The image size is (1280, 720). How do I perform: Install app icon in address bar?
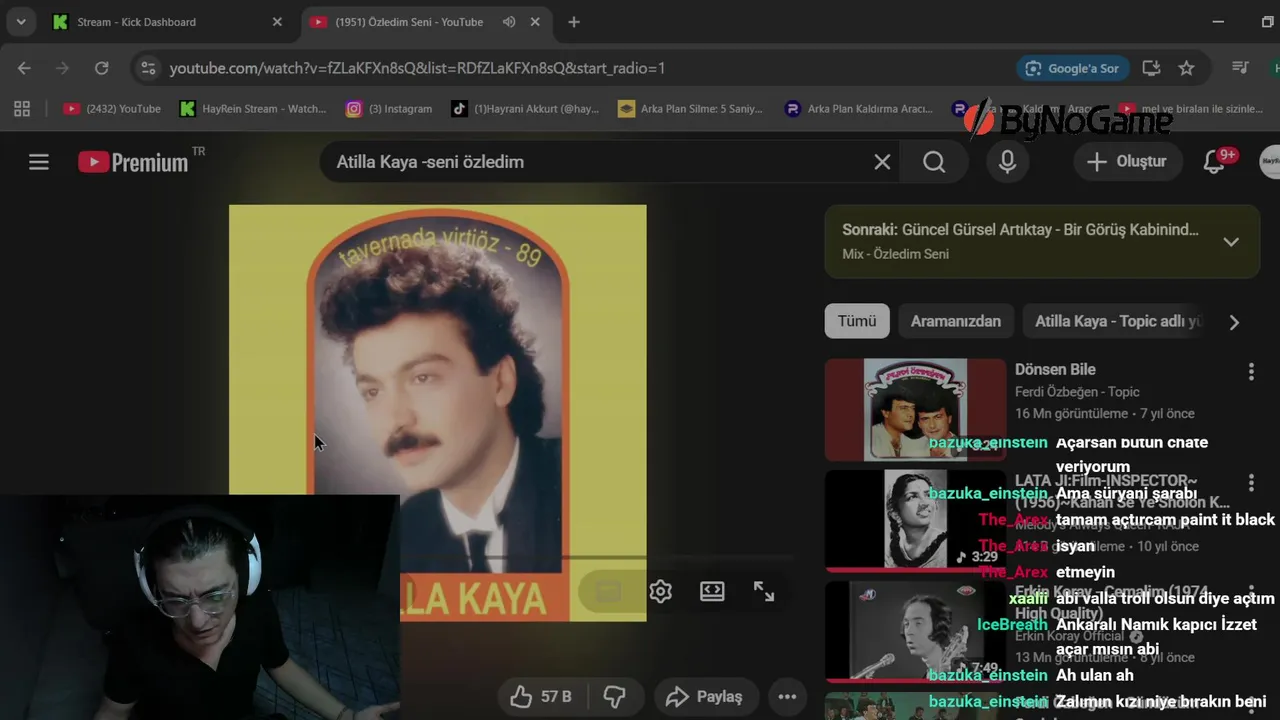point(1151,68)
